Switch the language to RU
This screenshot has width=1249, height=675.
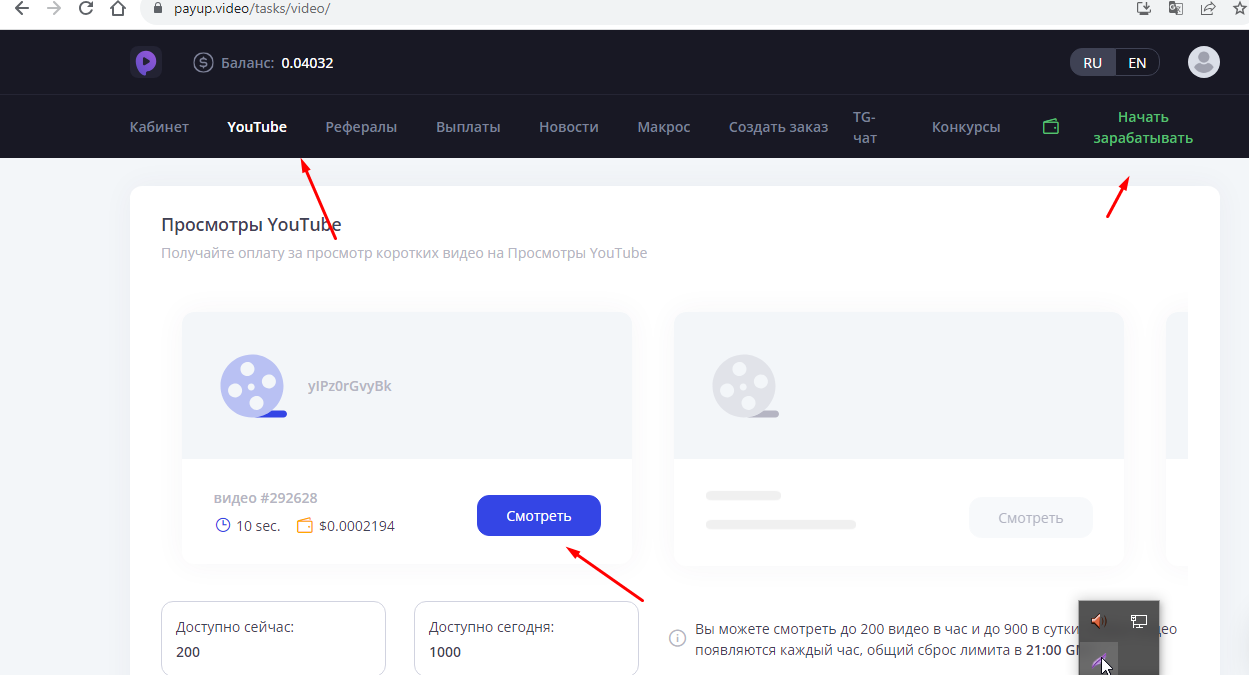(1092, 63)
